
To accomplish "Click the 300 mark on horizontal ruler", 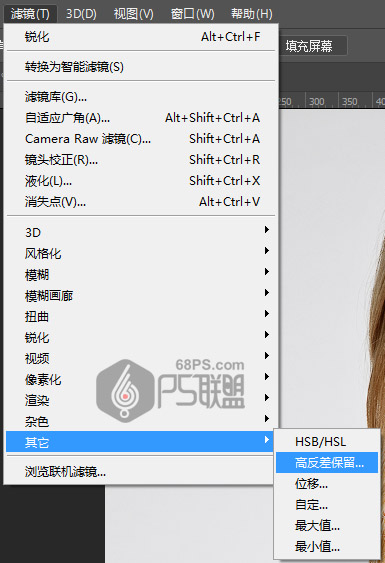I will click(x=317, y=102).
